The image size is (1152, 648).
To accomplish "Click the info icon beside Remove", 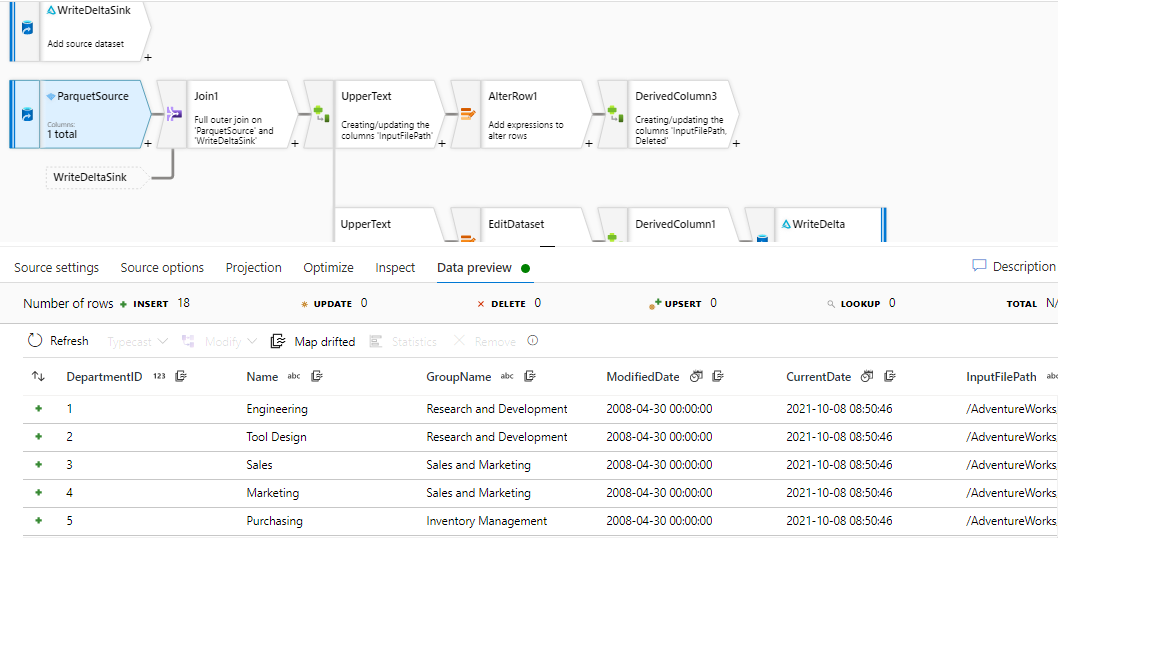I will pos(533,341).
